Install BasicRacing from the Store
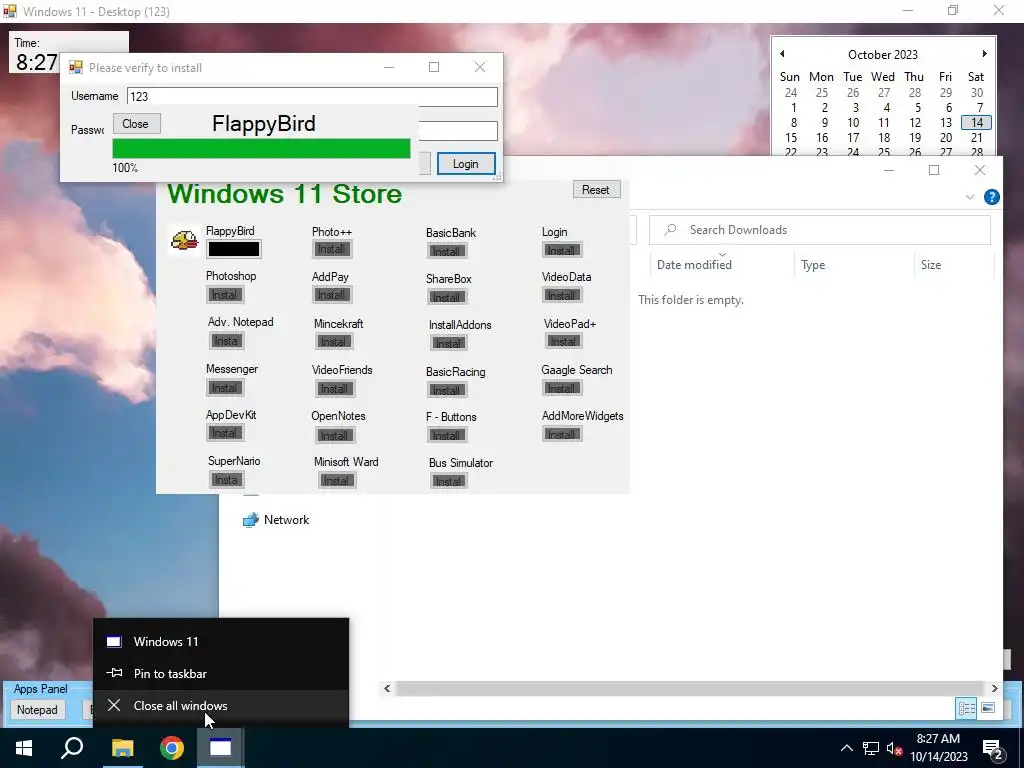 [x=447, y=390]
